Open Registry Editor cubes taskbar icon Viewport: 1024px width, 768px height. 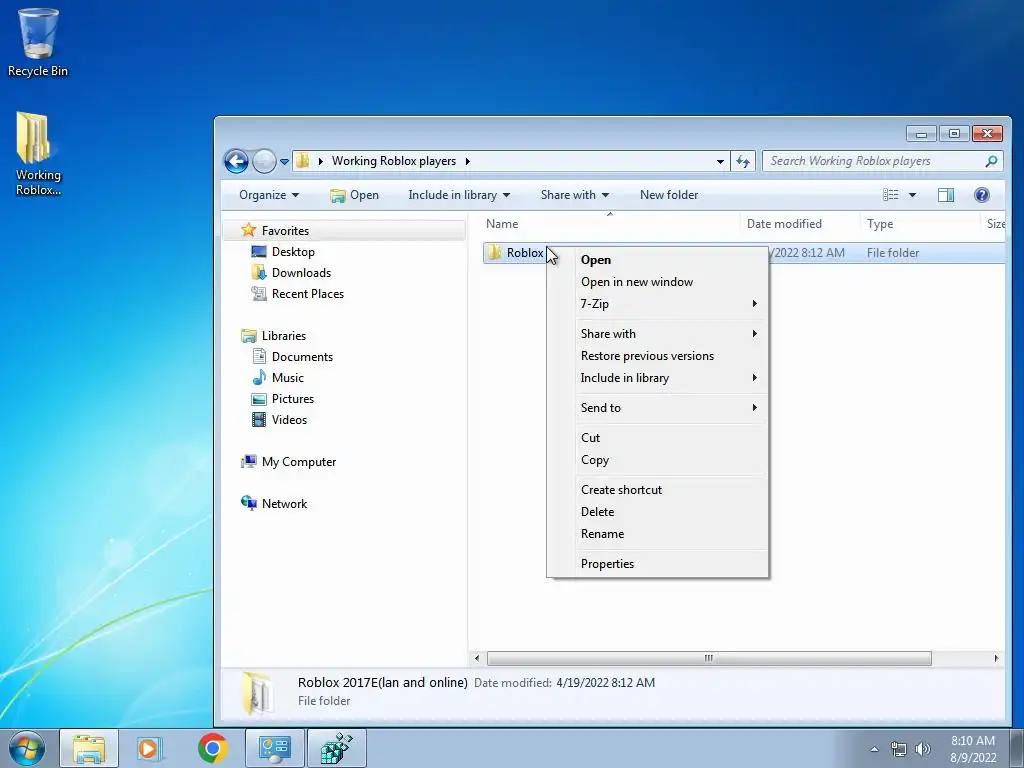click(x=336, y=748)
